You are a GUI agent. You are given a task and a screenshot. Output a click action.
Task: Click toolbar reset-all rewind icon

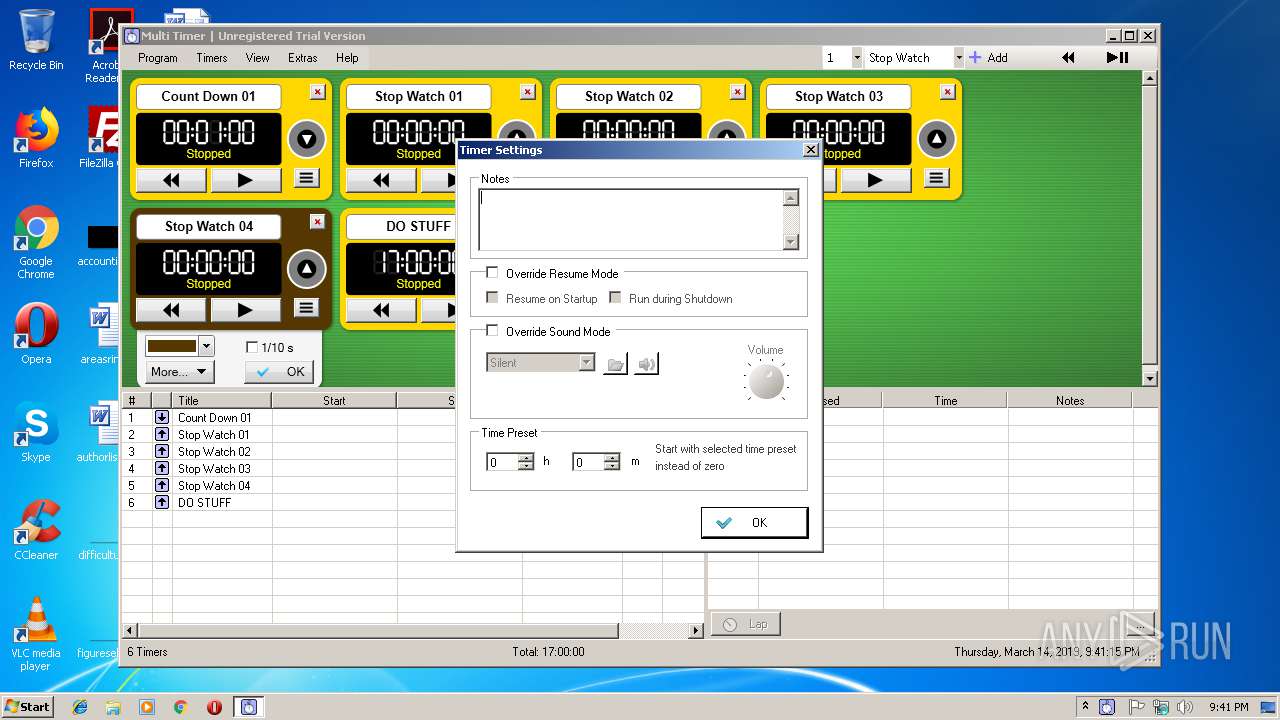[1068, 58]
